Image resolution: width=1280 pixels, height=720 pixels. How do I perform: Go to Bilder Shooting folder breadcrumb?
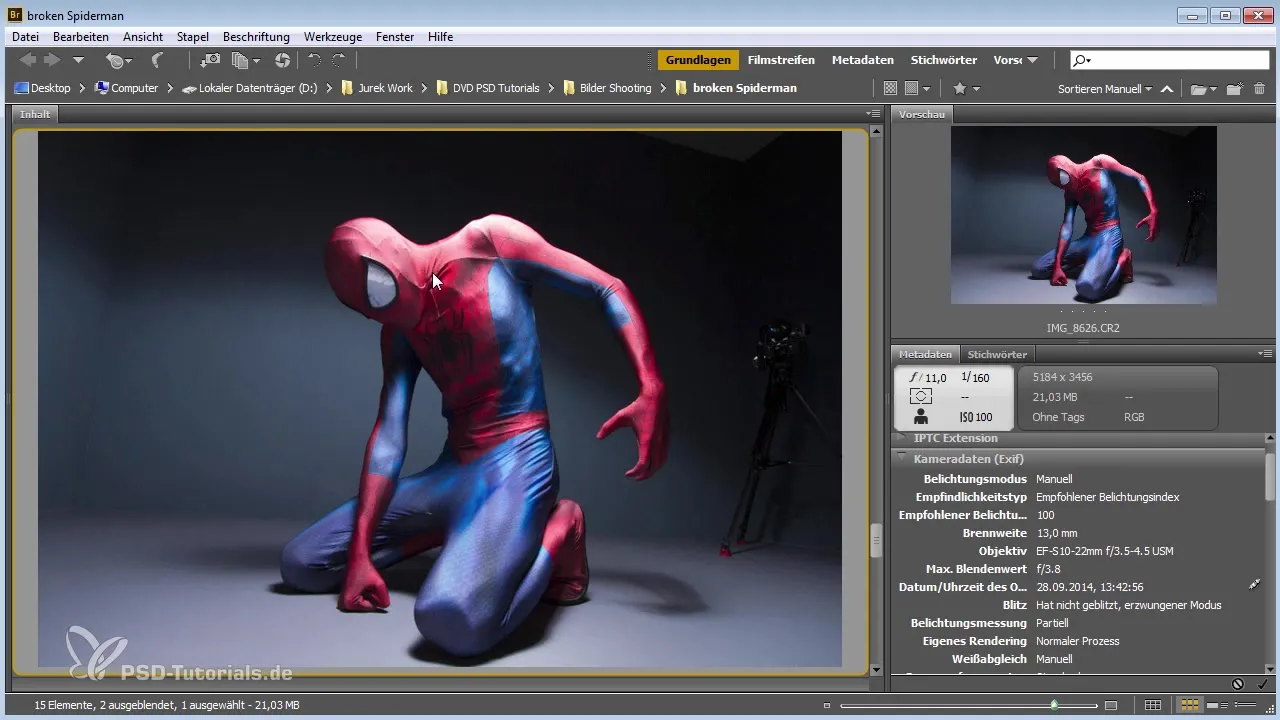[x=607, y=88]
